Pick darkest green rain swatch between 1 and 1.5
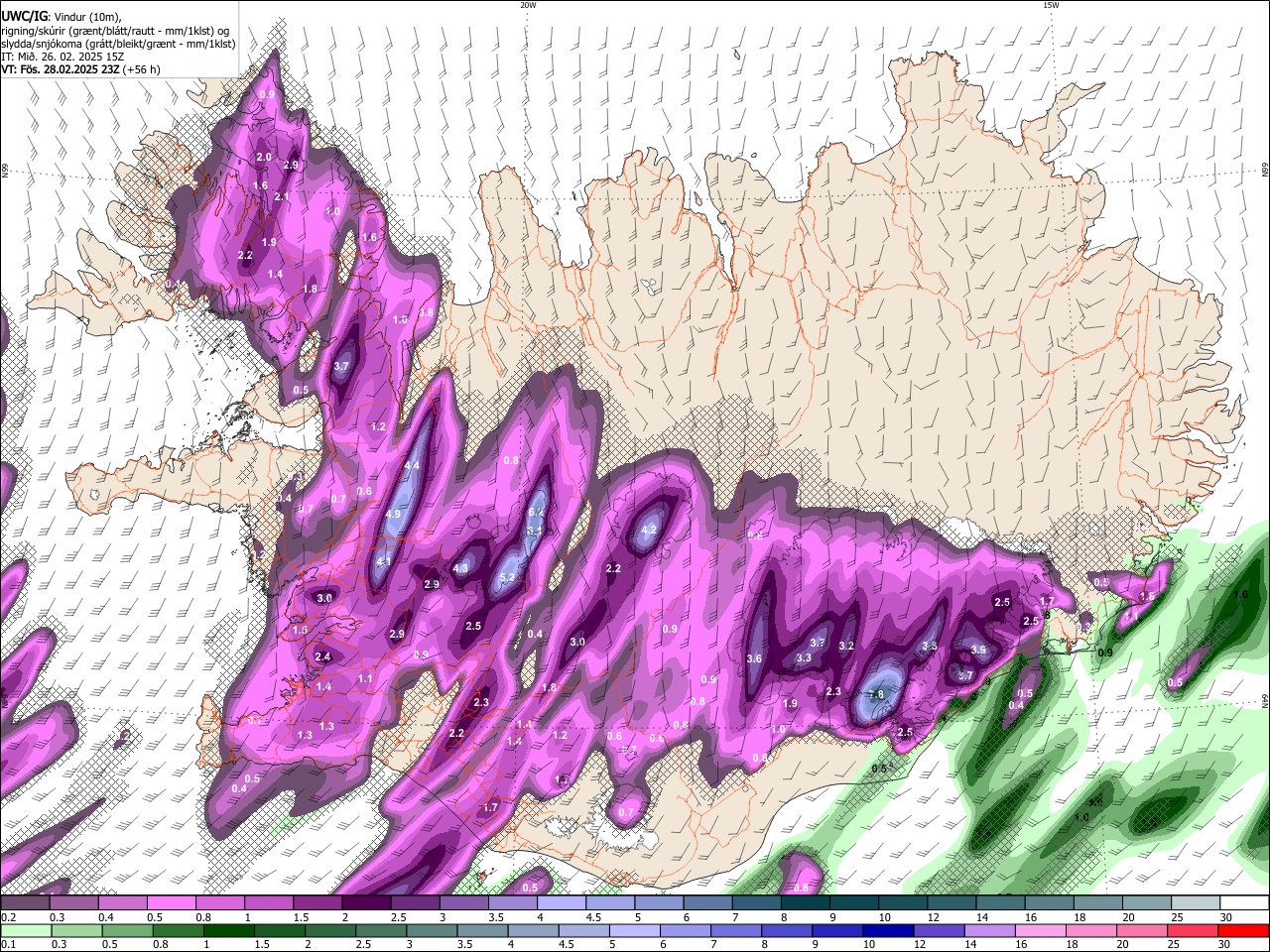1270x952 pixels. (x=228, y=931)
